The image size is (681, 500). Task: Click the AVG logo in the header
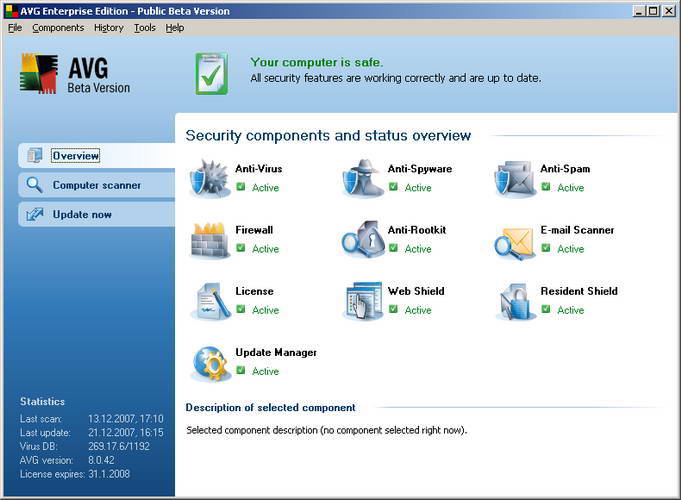(75, 74)
